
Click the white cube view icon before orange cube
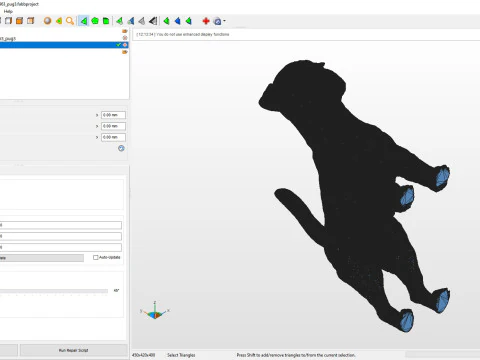pyautogui.click(x=8, y=21)
